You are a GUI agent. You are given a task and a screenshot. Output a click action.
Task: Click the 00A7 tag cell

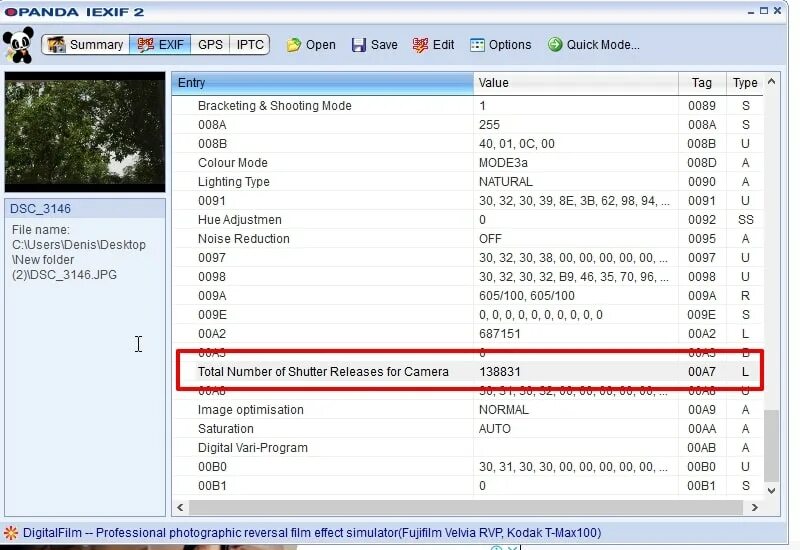(702, 372)
